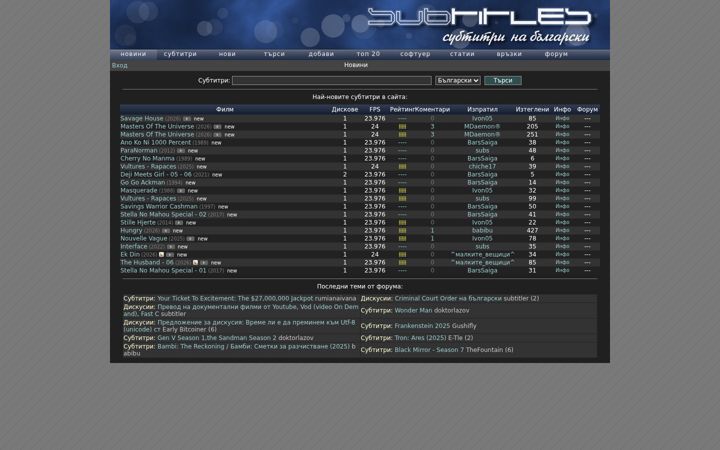Image resolution: width=720 pixels, height=450 pixels.
Task: Focus the Субтитри search input field
Action: coord(332,80)
